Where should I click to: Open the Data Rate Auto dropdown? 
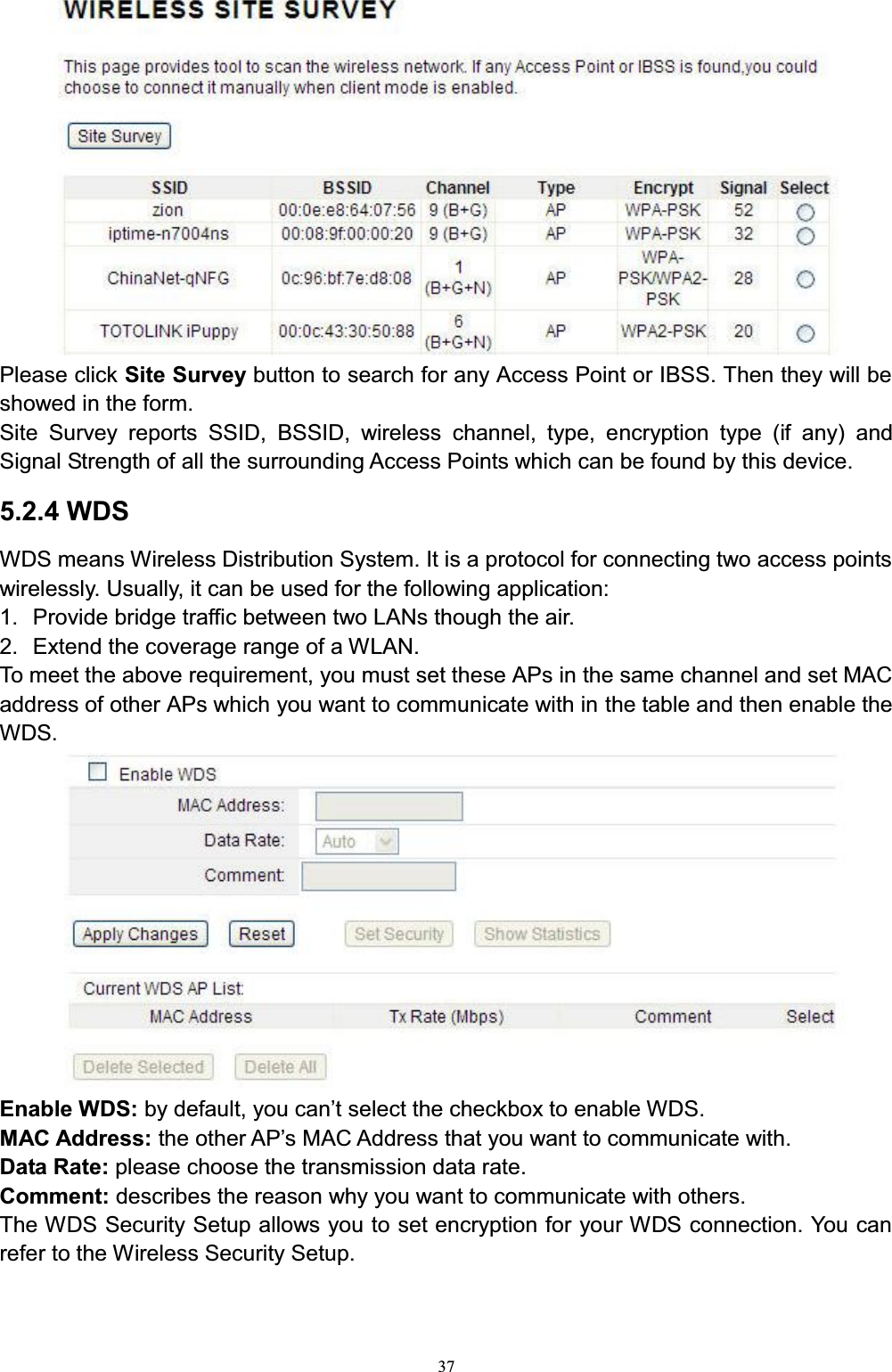(356, 841)
